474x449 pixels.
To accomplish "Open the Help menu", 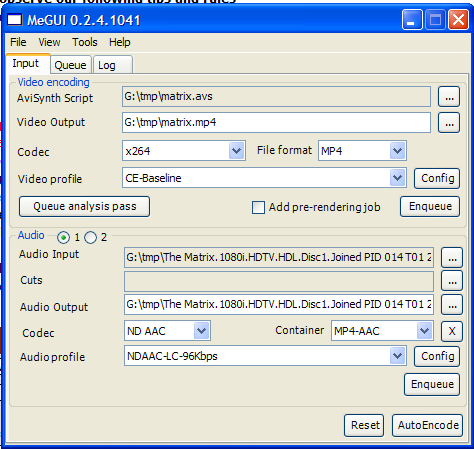I will (x=120, y=42).
